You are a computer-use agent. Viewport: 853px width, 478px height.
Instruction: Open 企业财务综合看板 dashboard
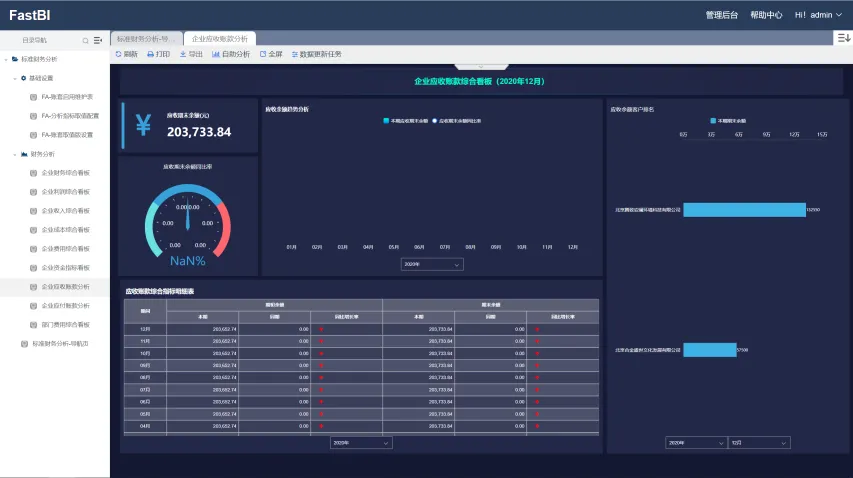click(66, 173)
